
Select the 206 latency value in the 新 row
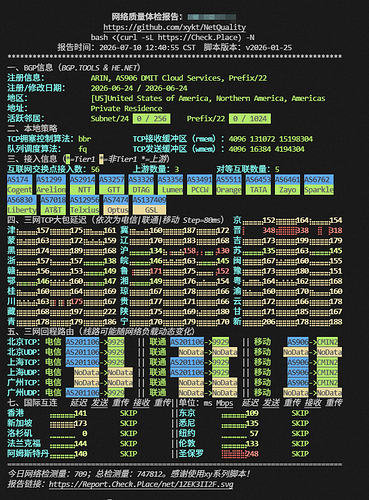pos(269,322)
